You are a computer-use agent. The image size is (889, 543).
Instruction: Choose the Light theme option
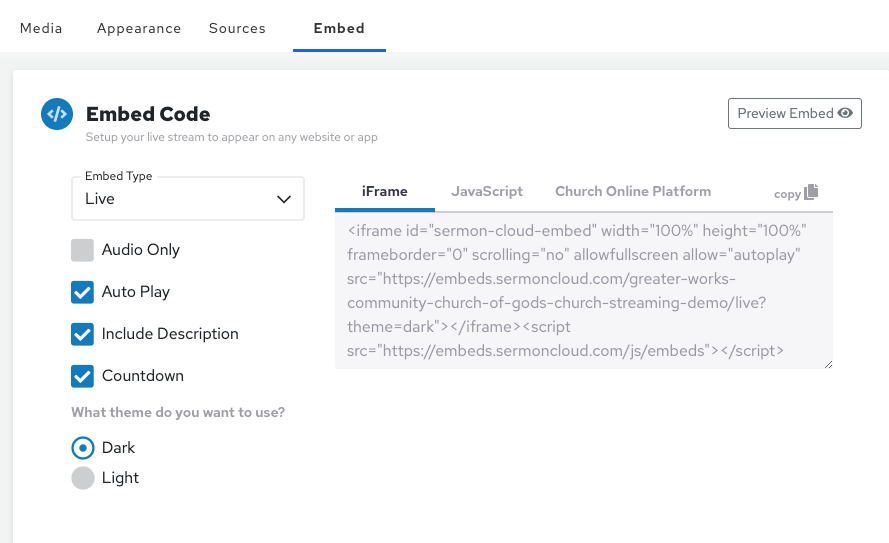coord(83,478)
